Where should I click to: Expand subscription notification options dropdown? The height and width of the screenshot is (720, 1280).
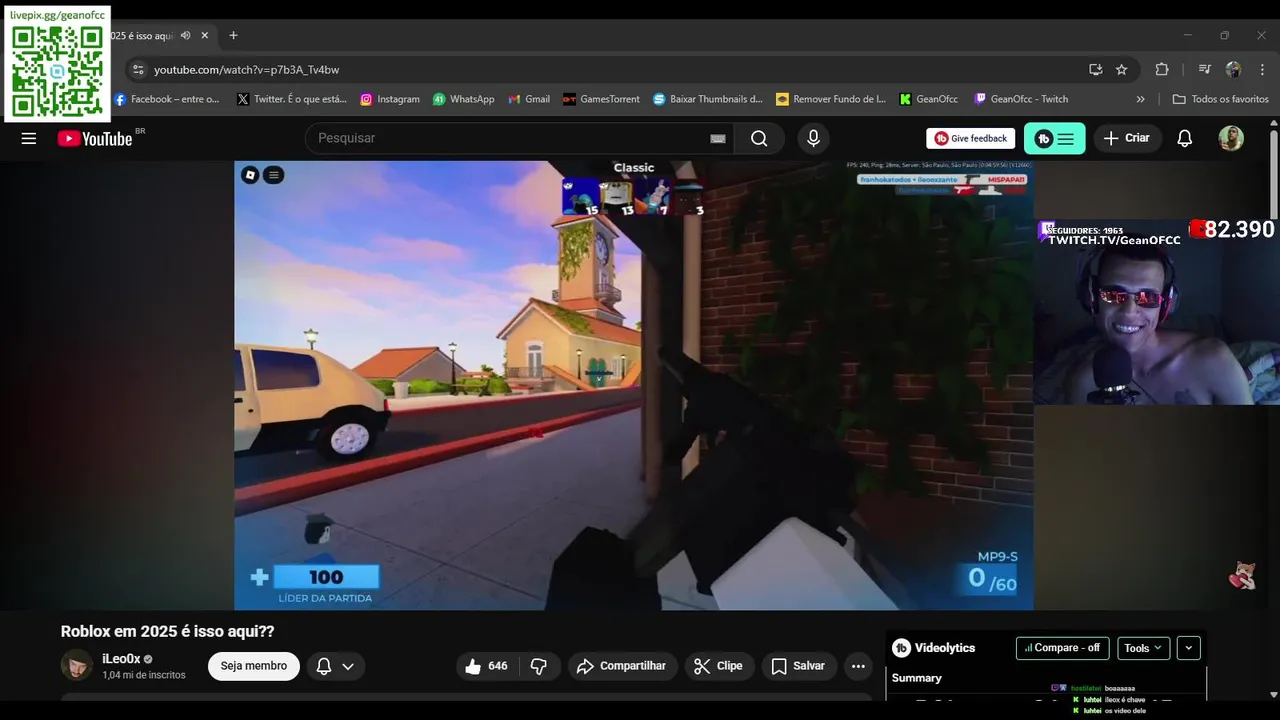tap(348, 666)
